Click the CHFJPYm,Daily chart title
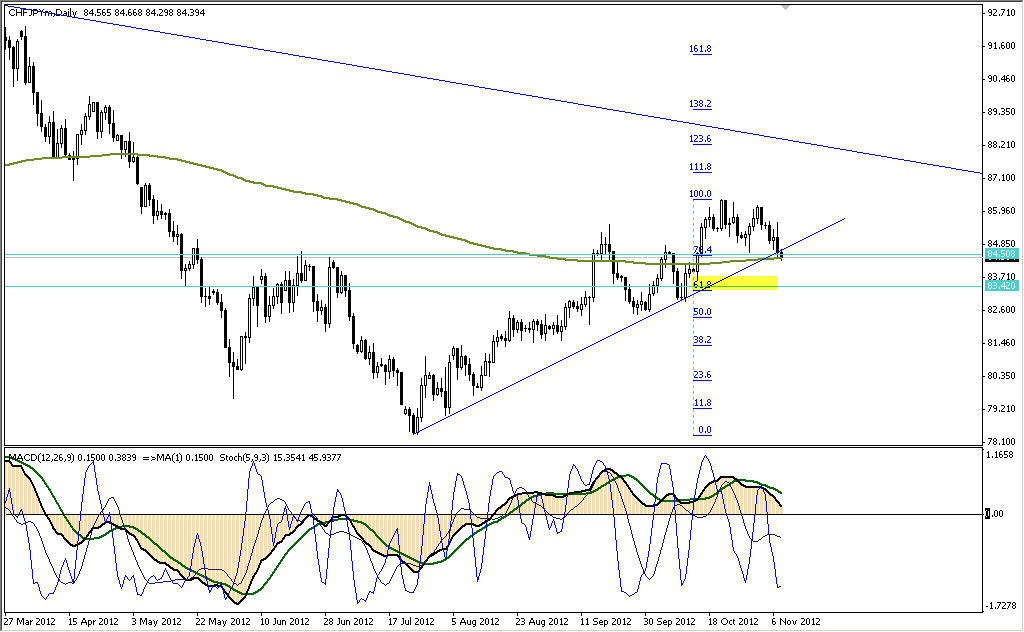The height and width of the screenshot is (632, 1024). coord(42,12)
